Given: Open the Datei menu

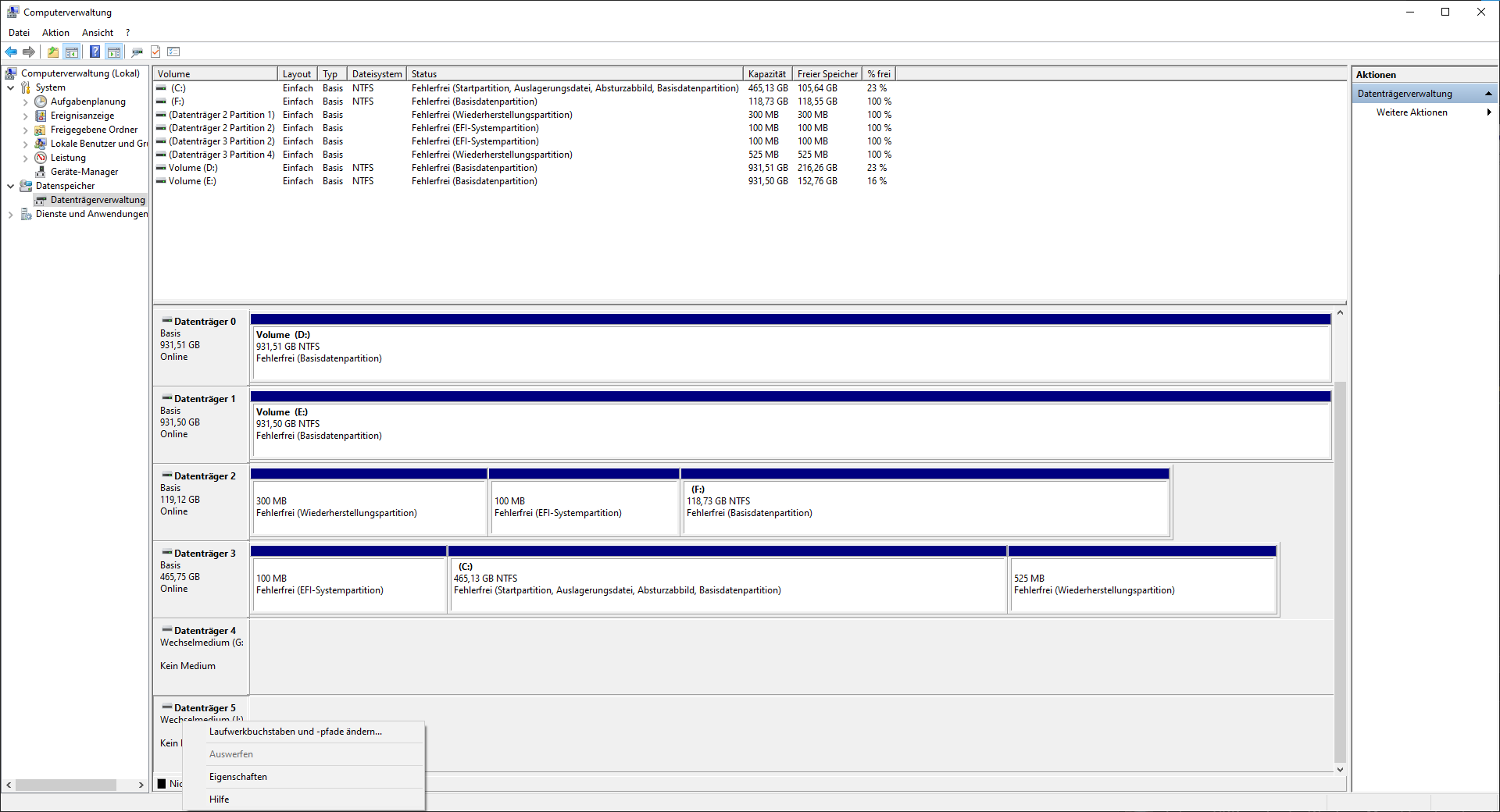Looking at the screenshot, I should (x=19, y=33).
